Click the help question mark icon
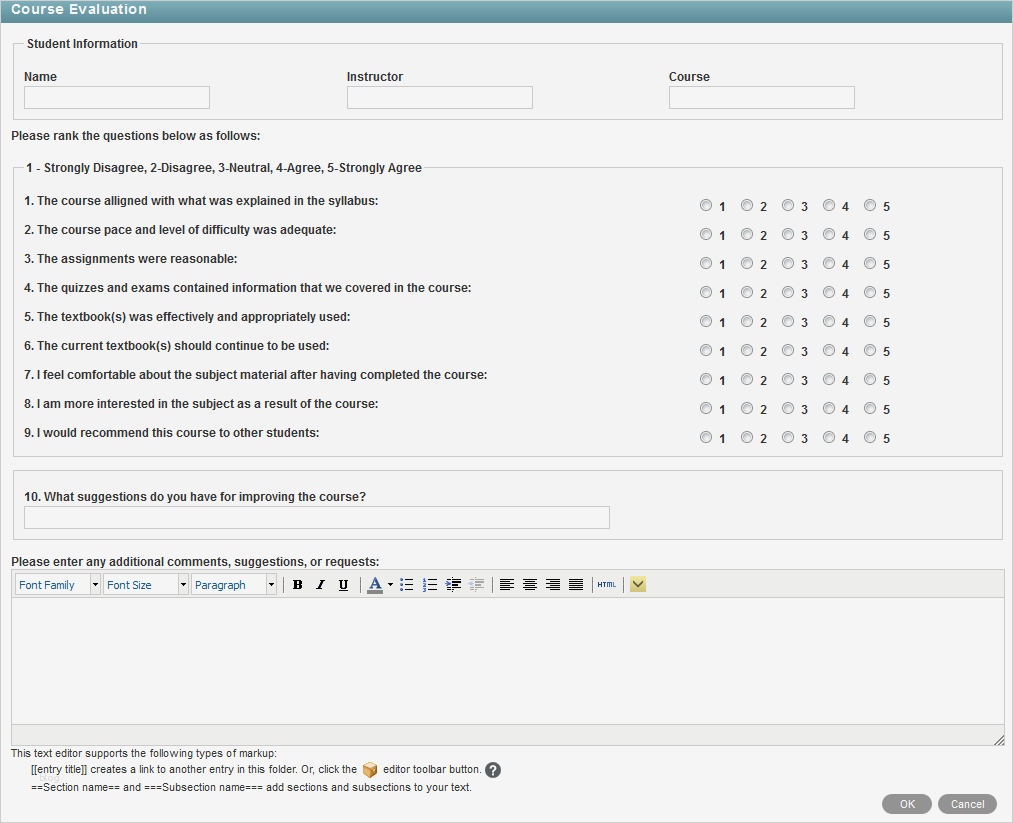Viewport: 1013px width, 823px height. click(493, 770)
